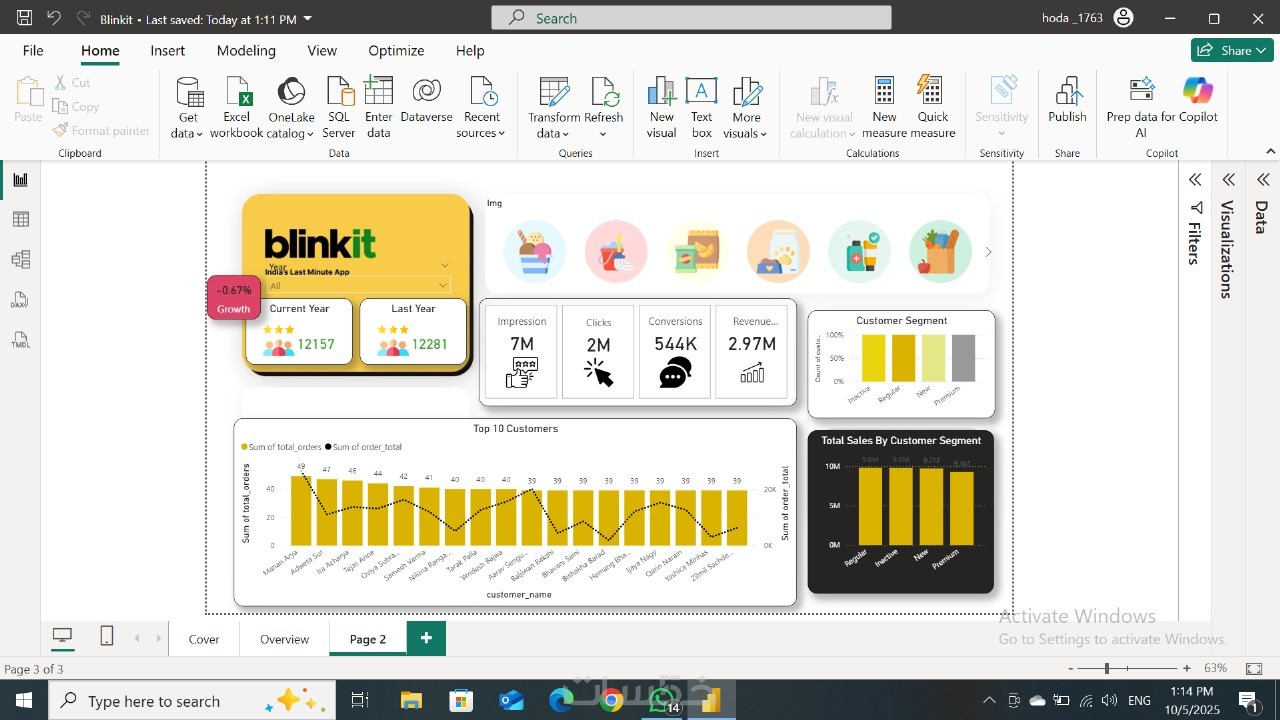The image size is (1280, 720).
Task: Select the Impression 7M card
Action: (x=521, y=352)
